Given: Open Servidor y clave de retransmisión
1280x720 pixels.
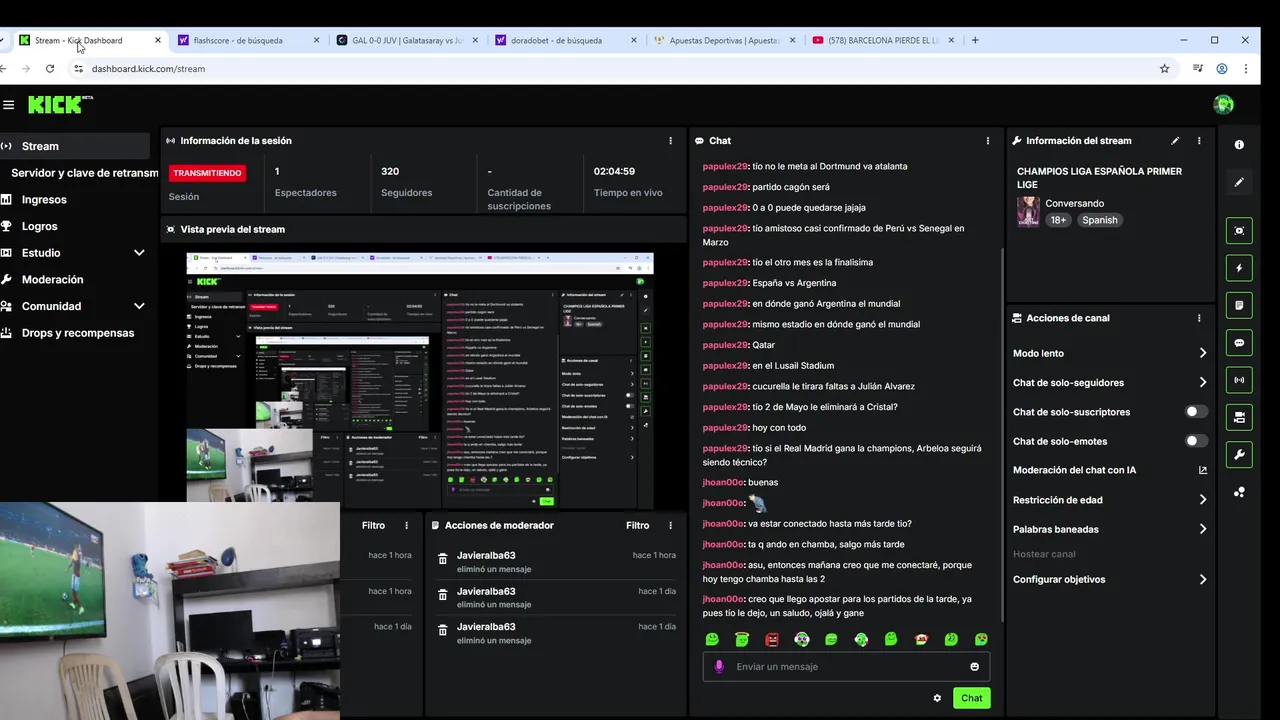Looking at the screenshot, I should (80, 173).
